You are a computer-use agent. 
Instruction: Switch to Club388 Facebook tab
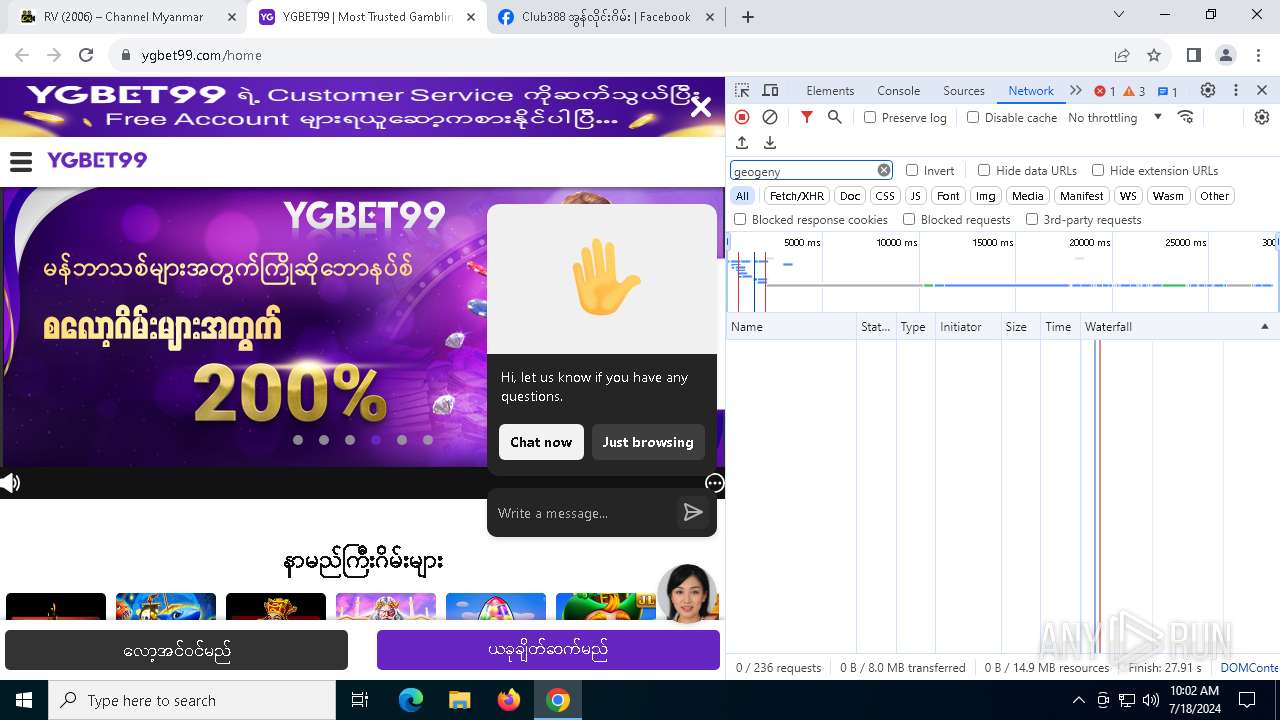coord(606,17)
